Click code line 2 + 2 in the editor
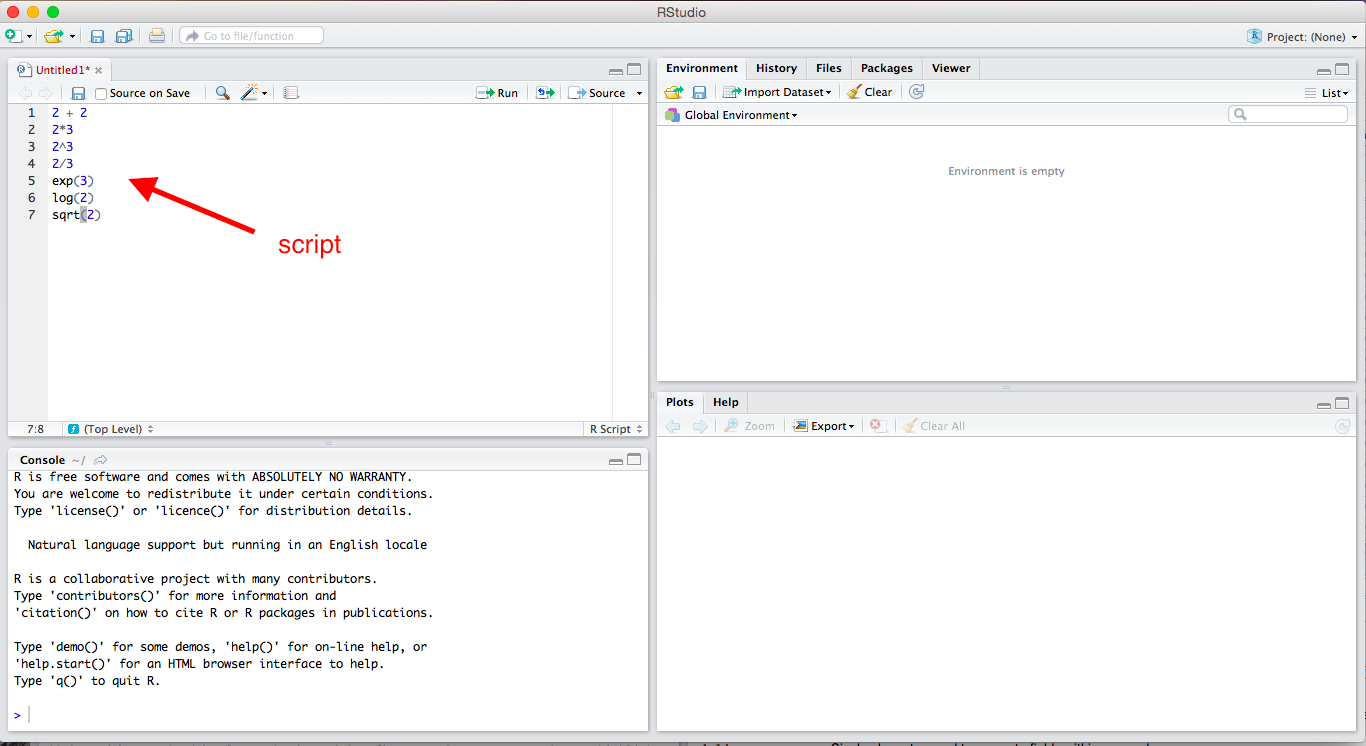This screenshot has width=1366, height=746. [x=70, y=113]
